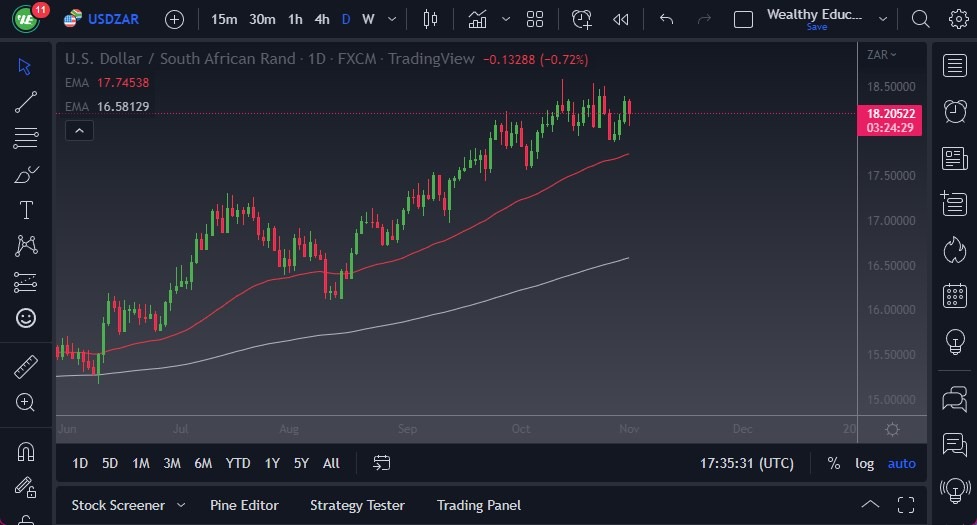977x525 pixels.
Task: Undo the last chart action
Action: coord(666,19)
